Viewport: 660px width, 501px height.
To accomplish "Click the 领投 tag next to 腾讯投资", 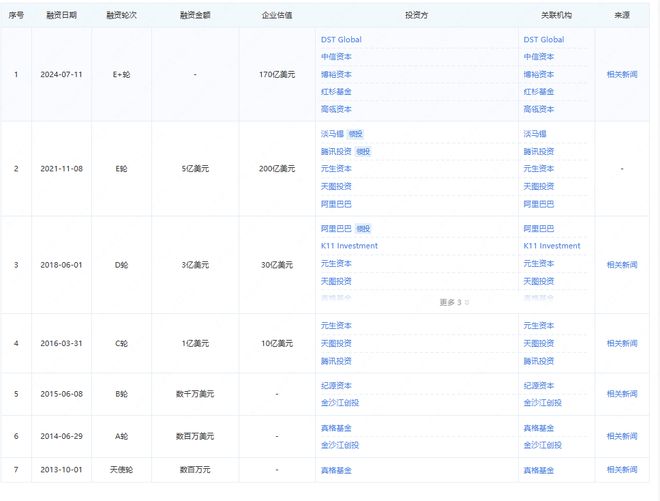I will (x=363, y=152).
